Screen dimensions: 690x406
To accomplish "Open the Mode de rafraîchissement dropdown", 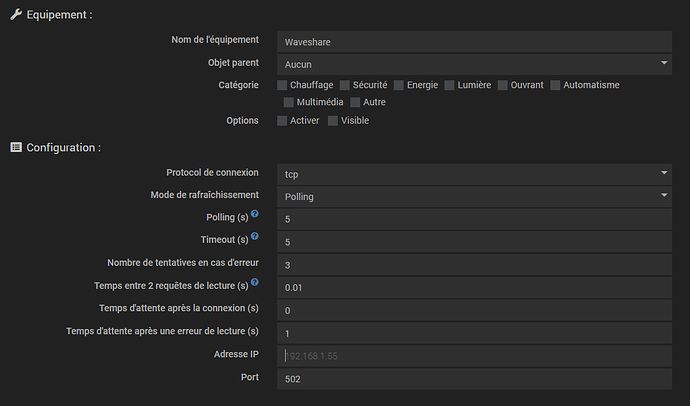I will point(473,197).
